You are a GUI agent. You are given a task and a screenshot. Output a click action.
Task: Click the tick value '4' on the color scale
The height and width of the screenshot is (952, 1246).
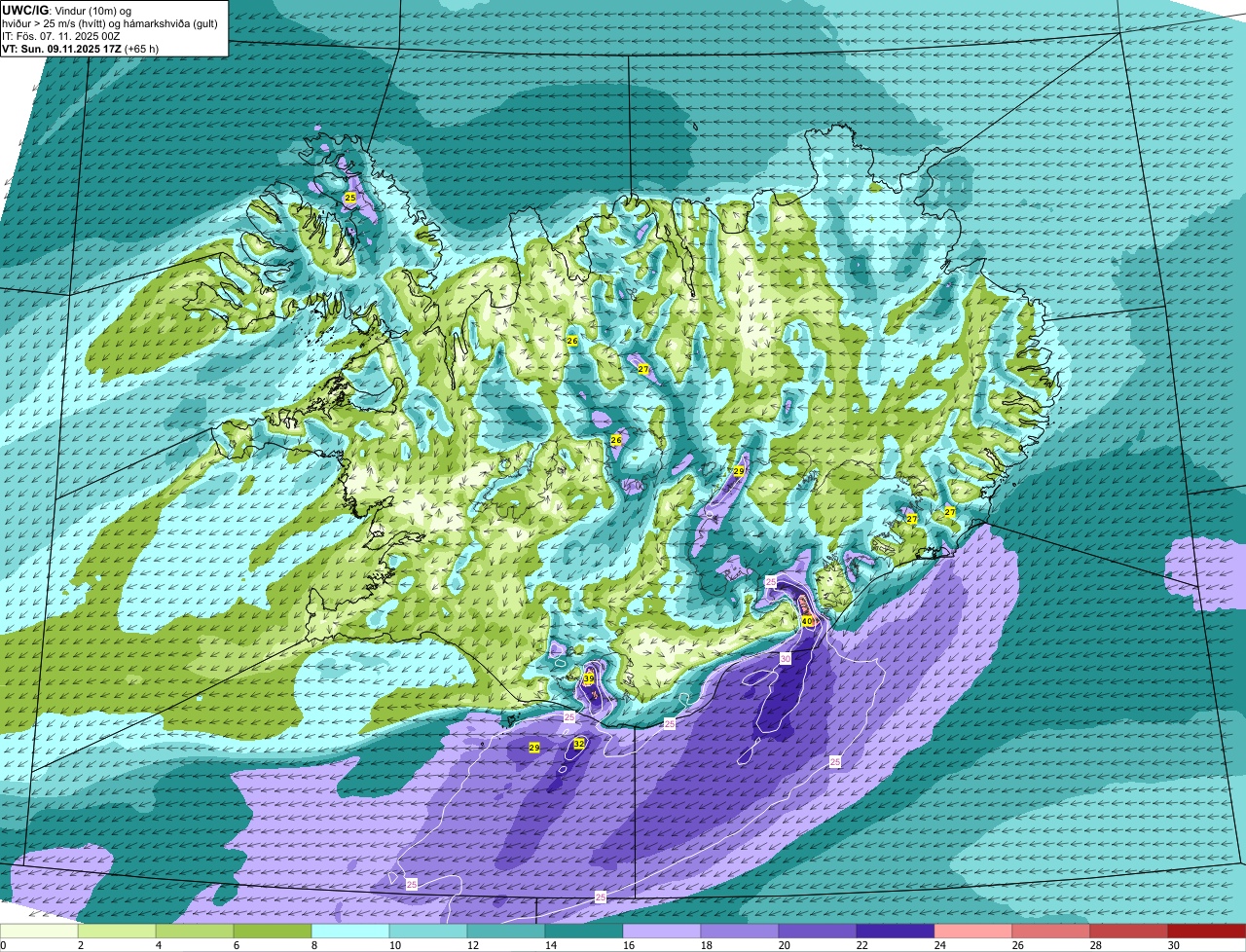(158, 945)
